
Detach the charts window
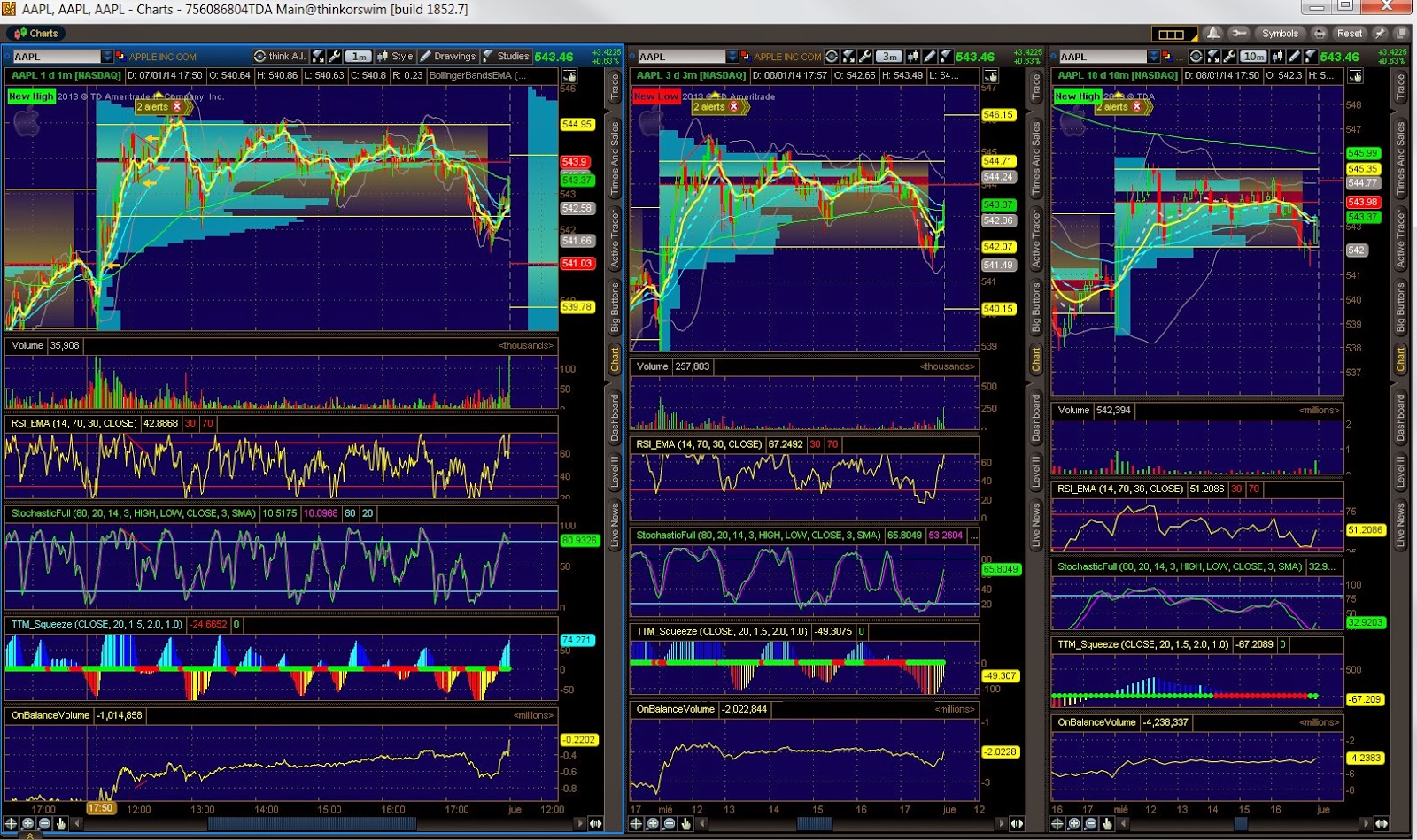(x=1401, y=34)
